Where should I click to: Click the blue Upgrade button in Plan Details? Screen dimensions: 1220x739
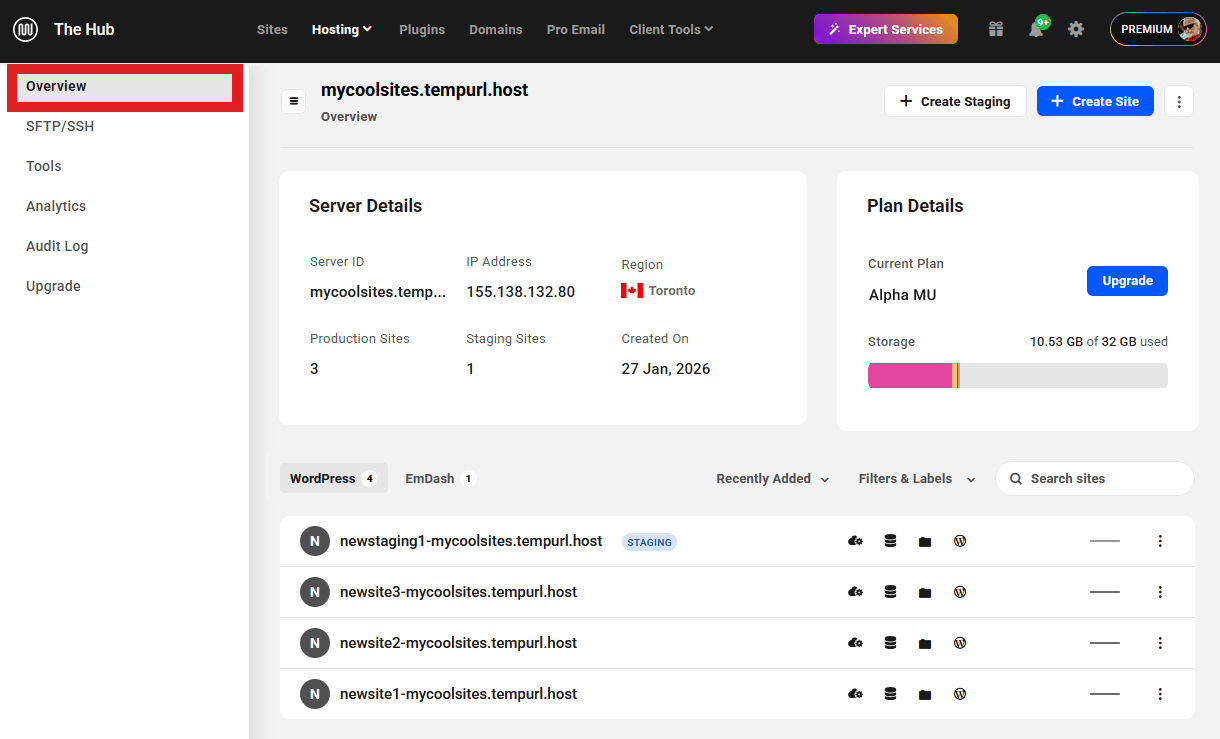pos(1127,281)
